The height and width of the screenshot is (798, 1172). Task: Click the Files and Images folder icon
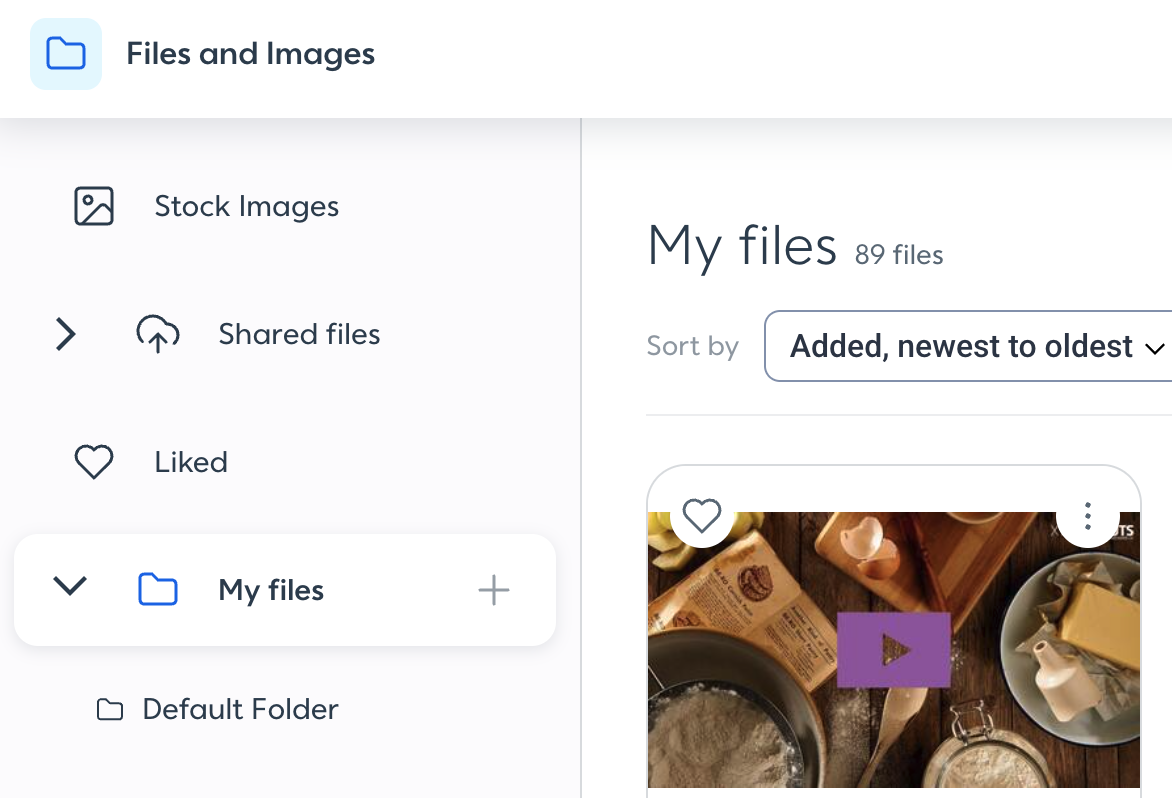66,54
